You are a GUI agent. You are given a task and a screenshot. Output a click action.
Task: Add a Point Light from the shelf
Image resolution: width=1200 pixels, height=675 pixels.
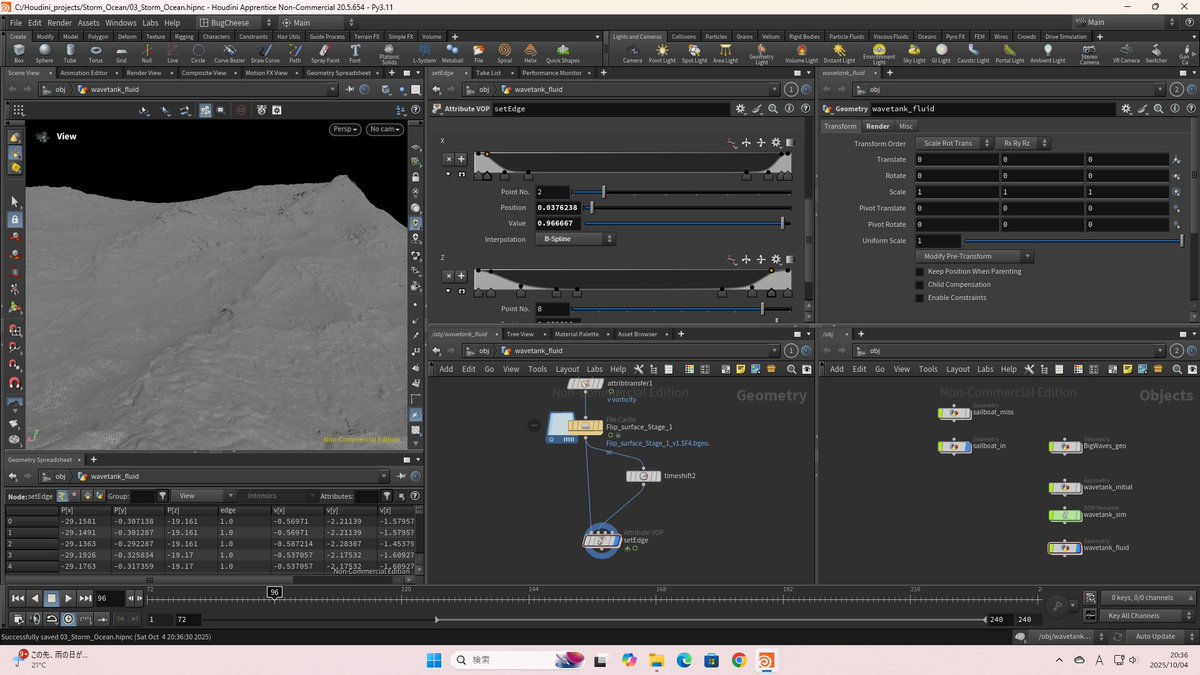662,52
